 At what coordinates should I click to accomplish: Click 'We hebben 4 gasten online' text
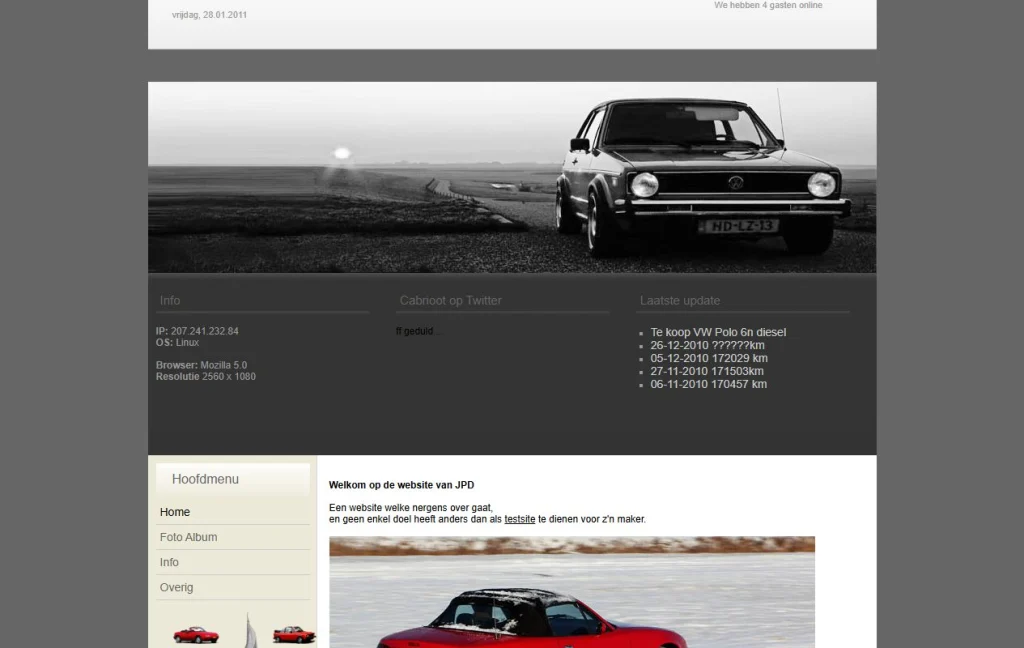pos(768,5)
